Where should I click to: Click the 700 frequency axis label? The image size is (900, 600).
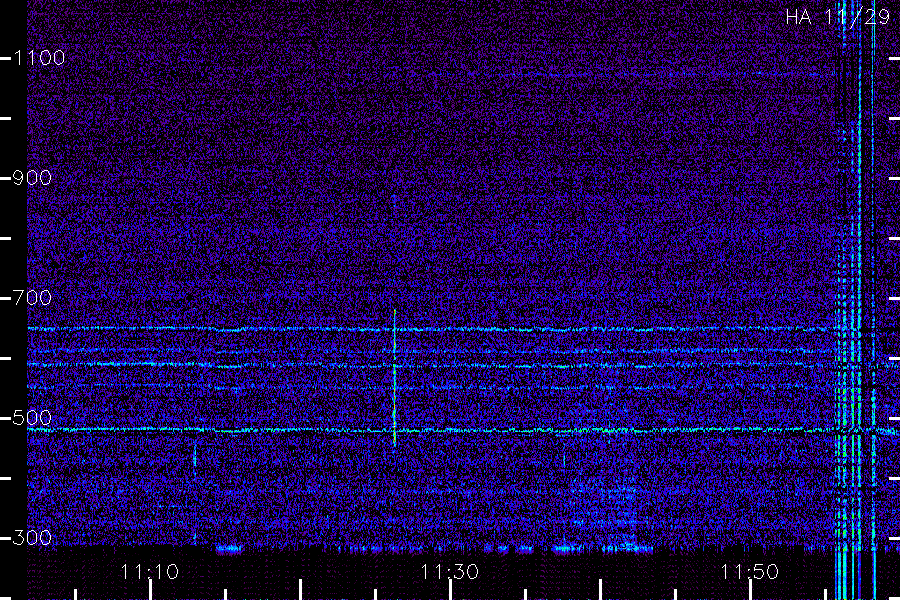[32, 298]
